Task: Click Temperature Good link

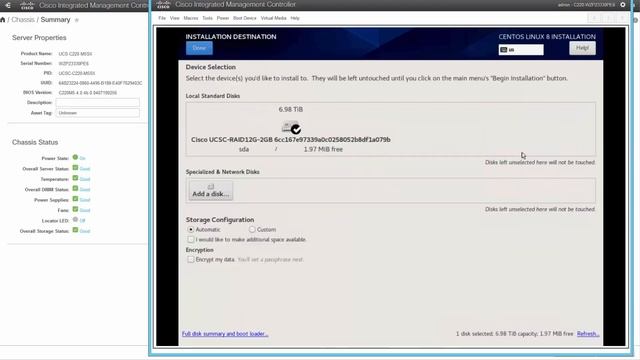Action: [x=85, y=179]
